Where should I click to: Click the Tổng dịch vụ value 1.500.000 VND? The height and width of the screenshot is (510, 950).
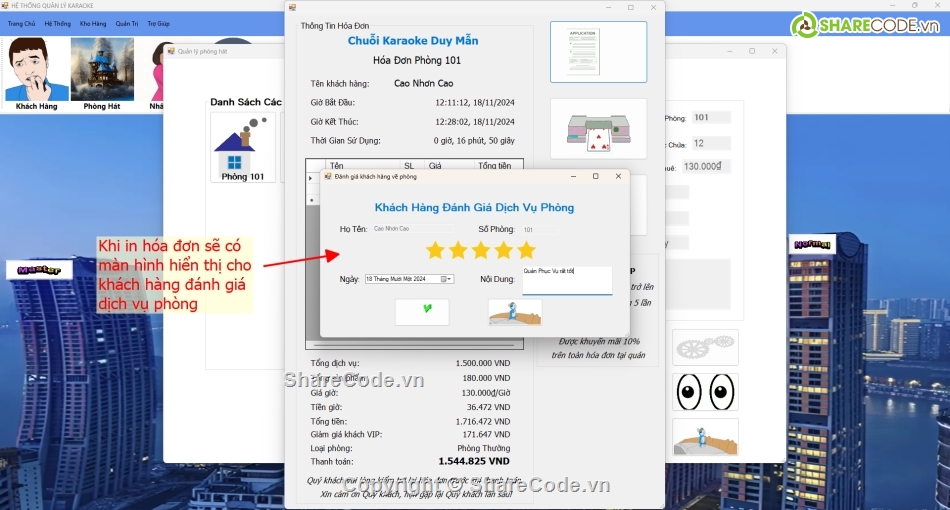tap(483, 363)
